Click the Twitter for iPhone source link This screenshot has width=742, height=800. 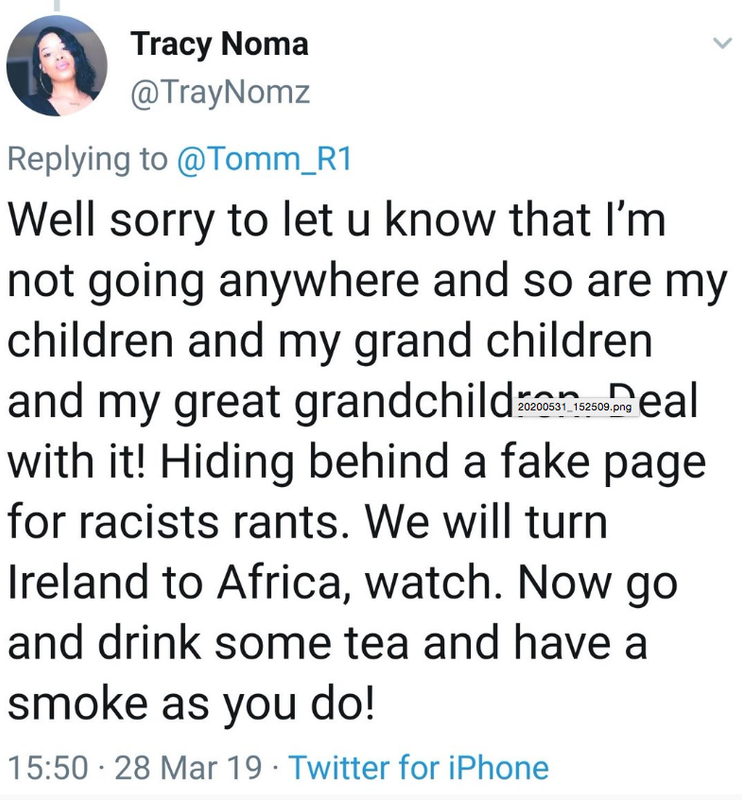[x=418, y=767]
